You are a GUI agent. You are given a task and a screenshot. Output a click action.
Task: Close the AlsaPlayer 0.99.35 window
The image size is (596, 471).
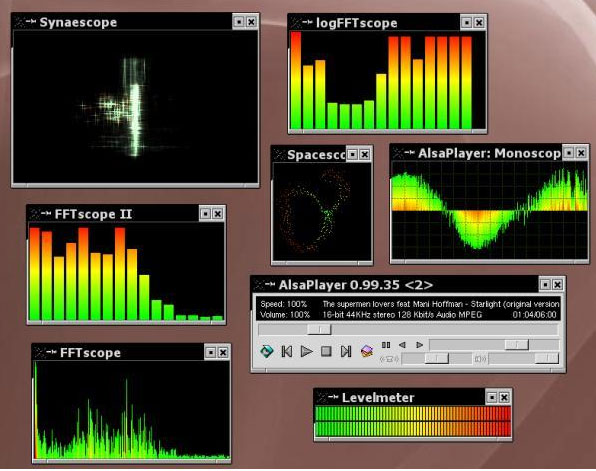click(x=557, y=284)
